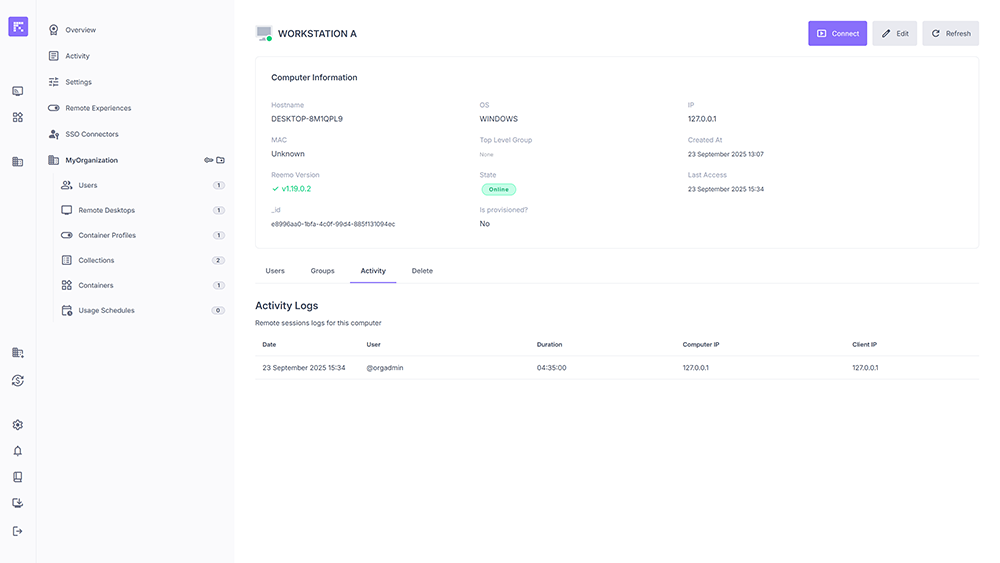Screen dimensions: 1000x563
Task: Open the containers grid icon in the left rail
Action: 18,117
